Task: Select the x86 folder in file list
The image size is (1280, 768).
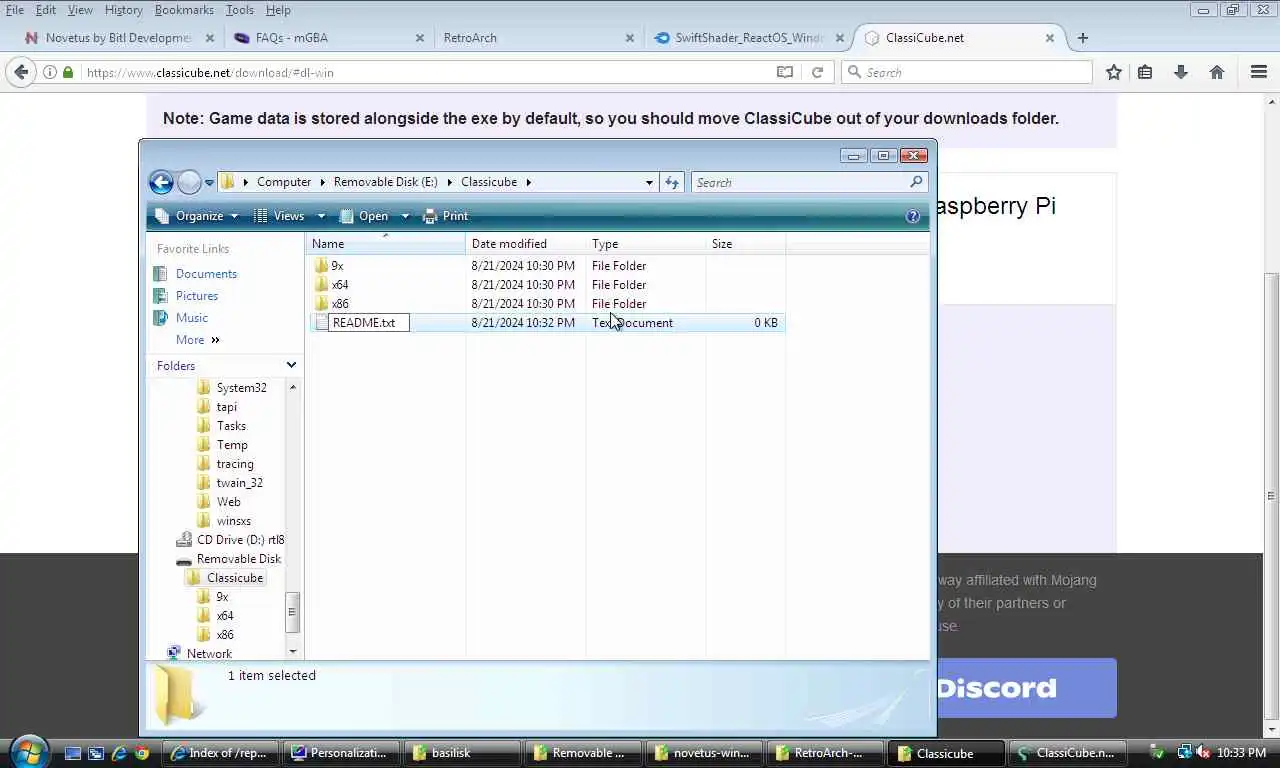Action: [339, 304]
